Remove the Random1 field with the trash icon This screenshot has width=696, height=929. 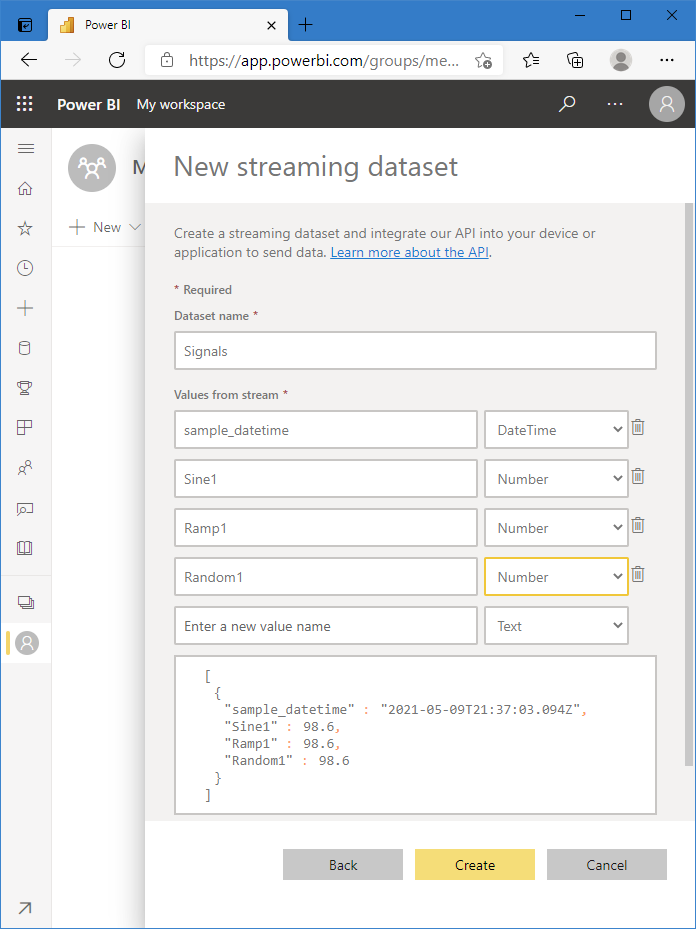637,574
